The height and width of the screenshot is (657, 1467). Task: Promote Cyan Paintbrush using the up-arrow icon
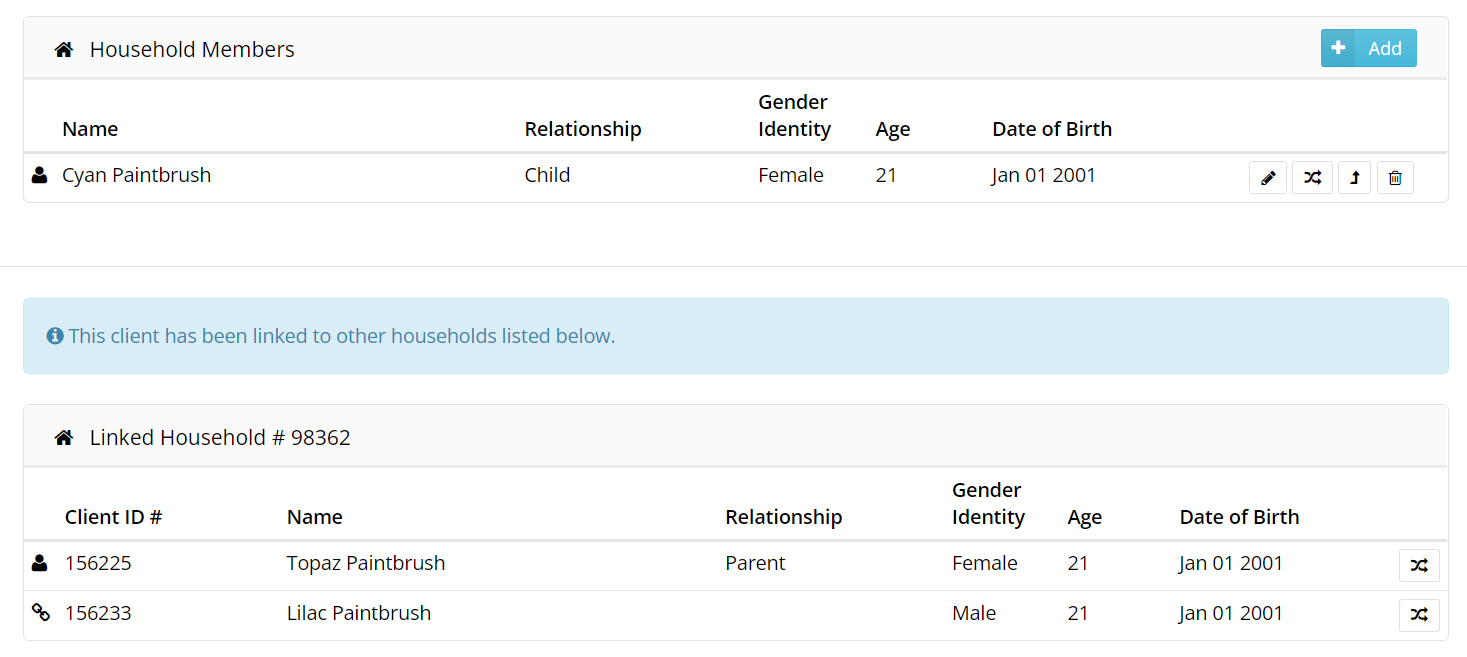[x=1354, y=177]
